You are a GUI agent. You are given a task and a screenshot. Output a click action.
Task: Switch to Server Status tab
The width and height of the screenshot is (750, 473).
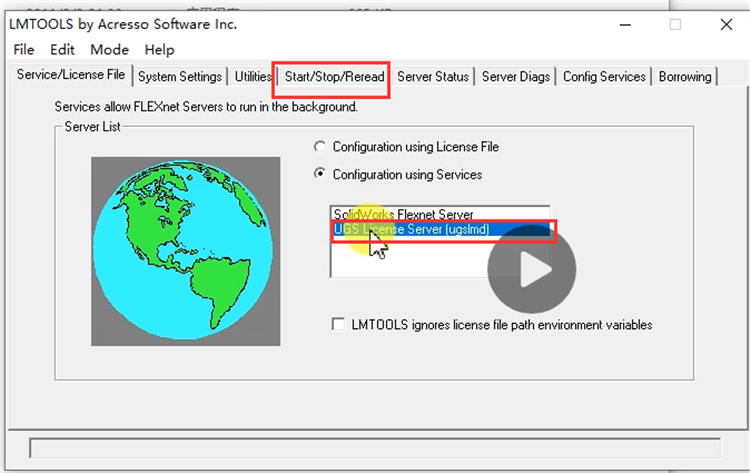coord(433,77)
